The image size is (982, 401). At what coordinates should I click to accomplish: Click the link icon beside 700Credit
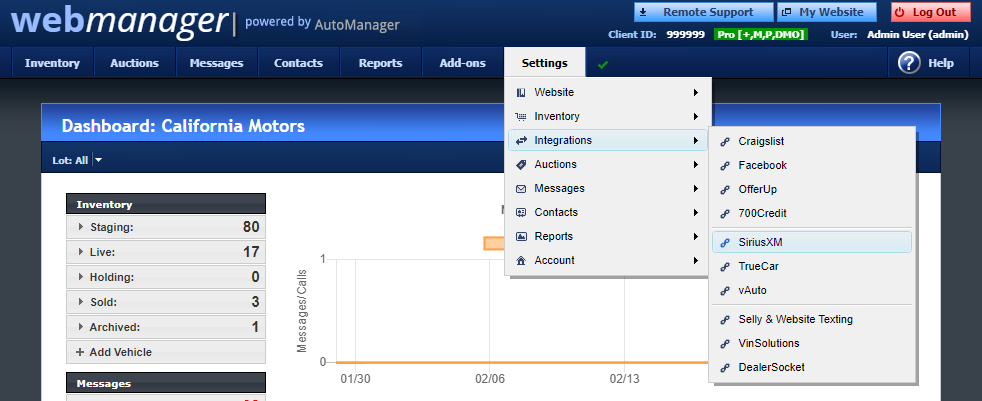point(725,214)
